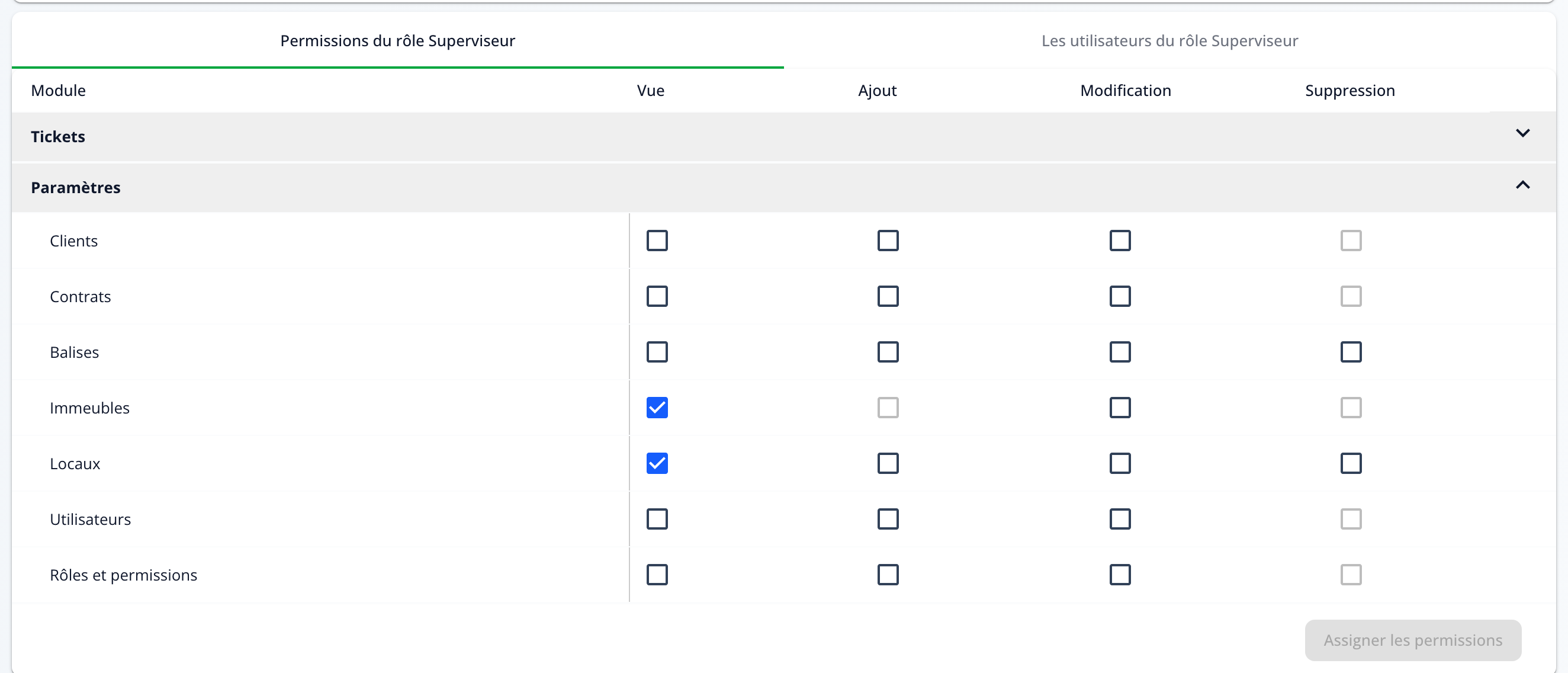Tick Vue checkbox for Balises

click(x=657, y=352)
